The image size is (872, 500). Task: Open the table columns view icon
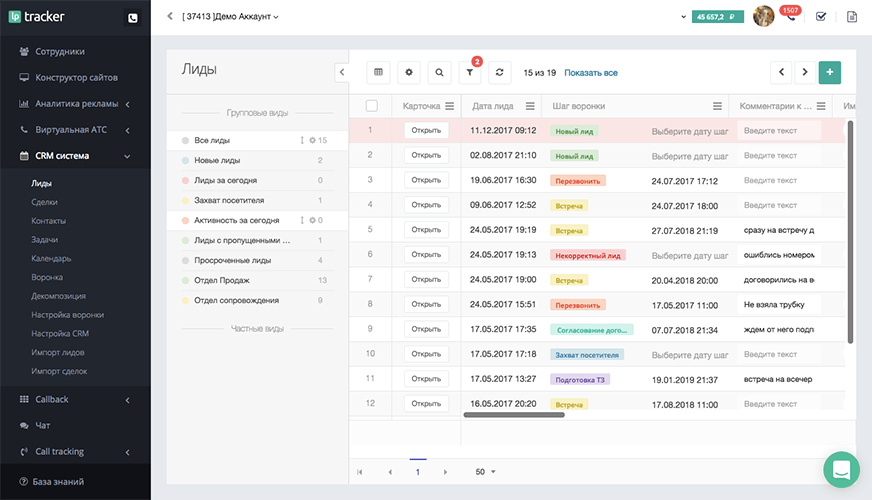point(378,72)
